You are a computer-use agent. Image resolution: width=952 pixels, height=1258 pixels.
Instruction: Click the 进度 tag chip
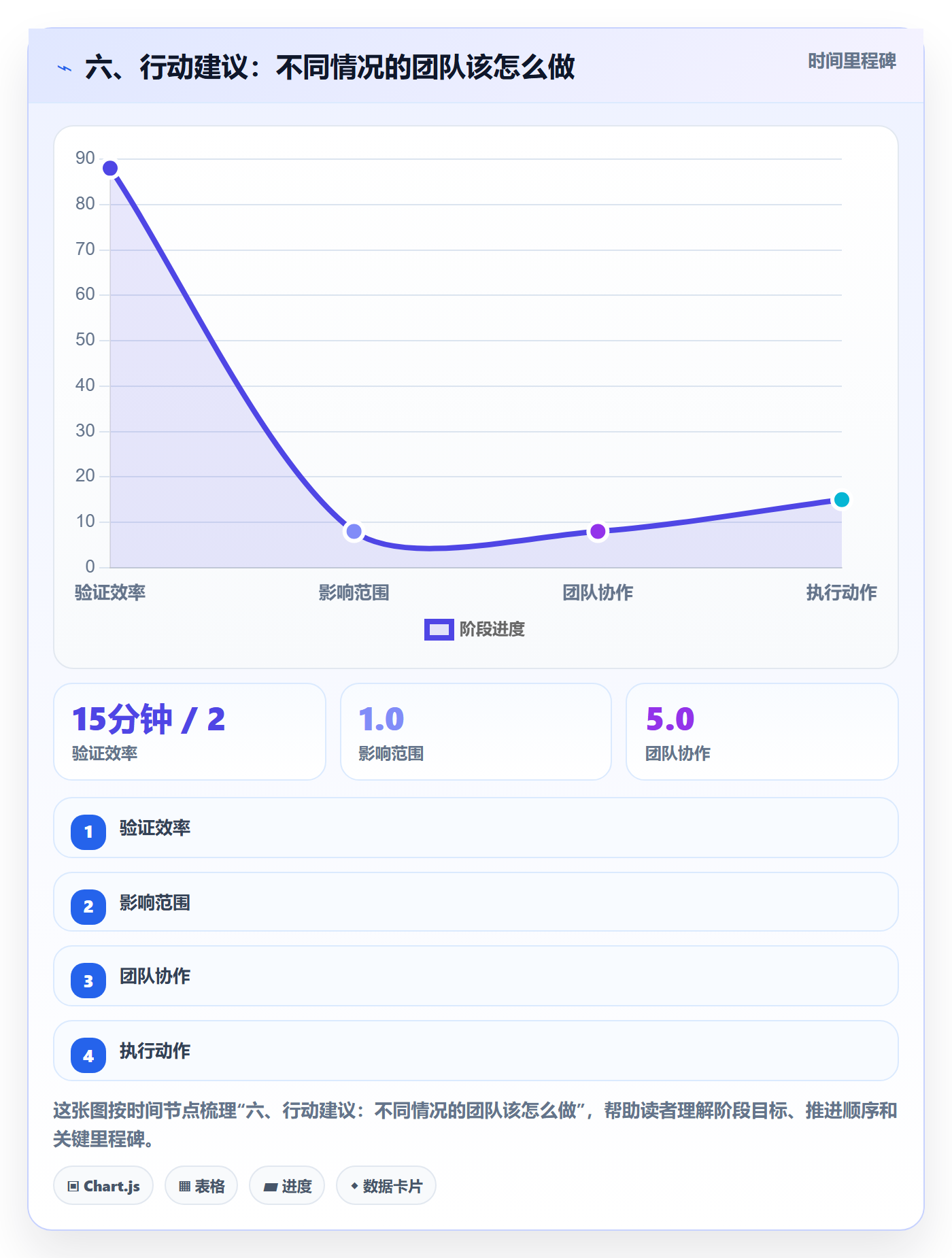coord(287,1185)
